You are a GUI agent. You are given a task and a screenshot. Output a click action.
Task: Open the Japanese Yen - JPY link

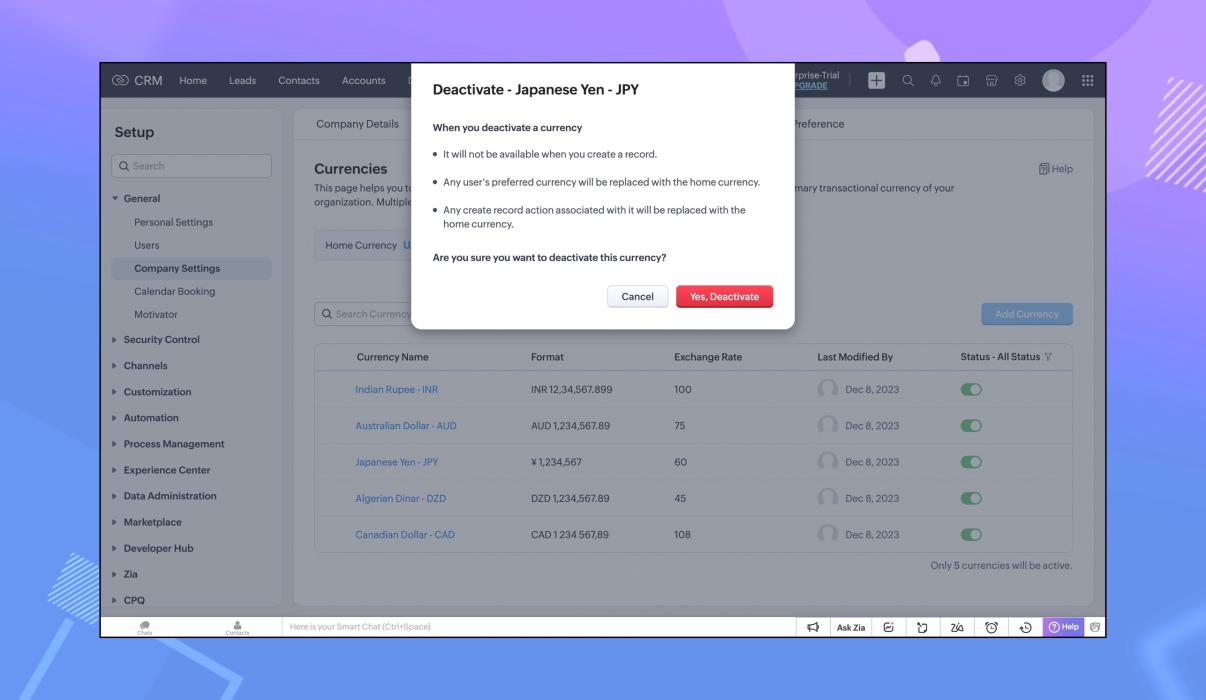396,462
